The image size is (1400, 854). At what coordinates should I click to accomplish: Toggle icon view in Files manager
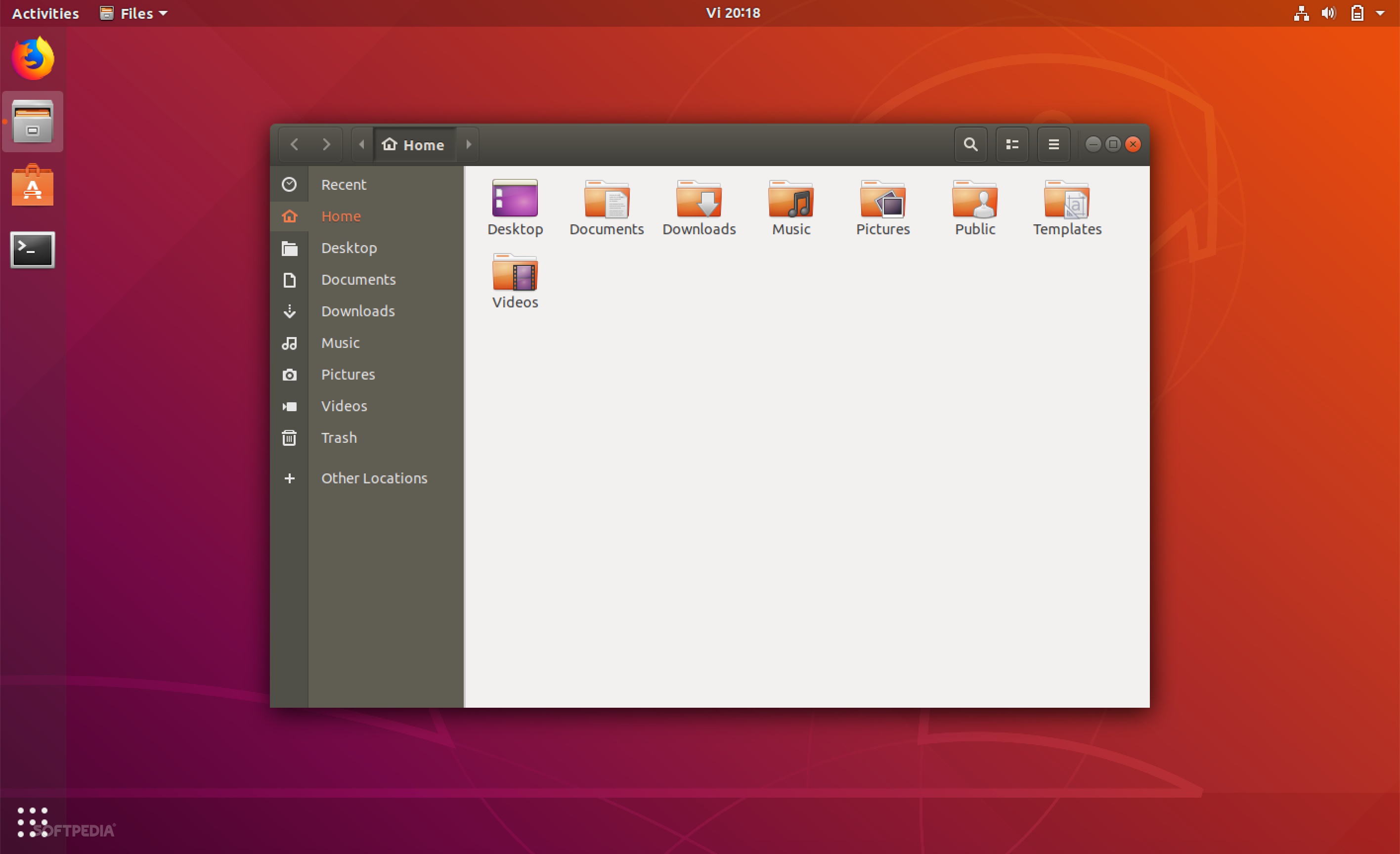[1013, 144]
